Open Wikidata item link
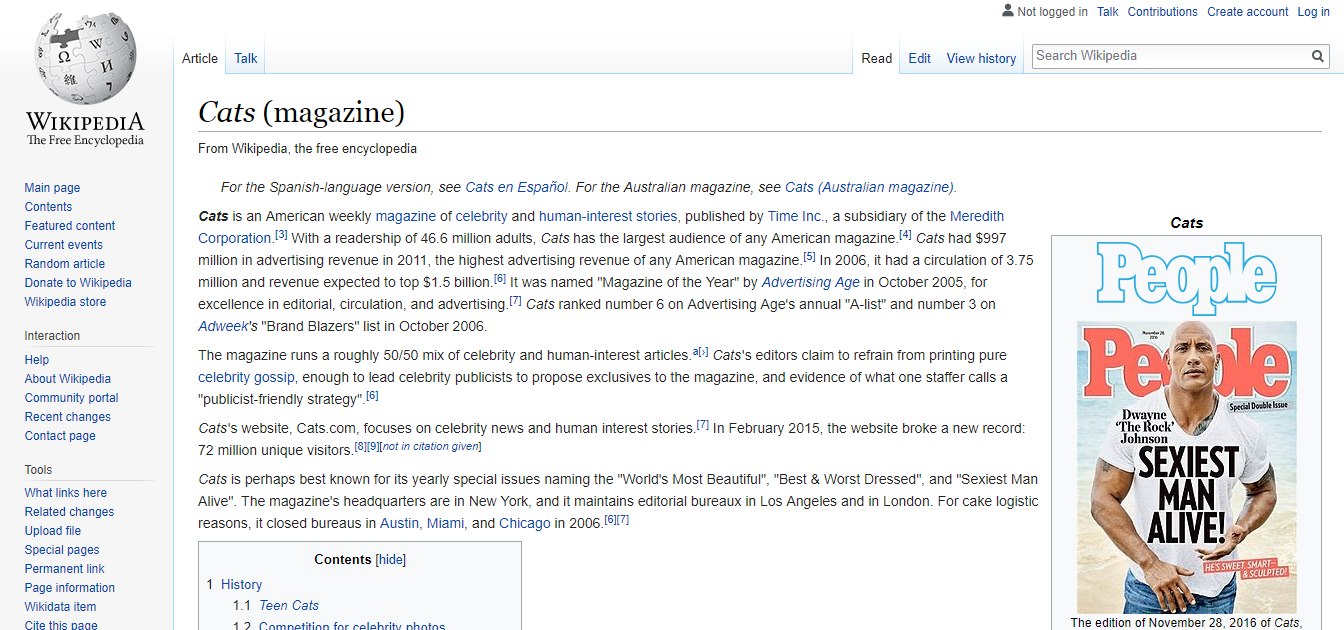 [61, 607]
